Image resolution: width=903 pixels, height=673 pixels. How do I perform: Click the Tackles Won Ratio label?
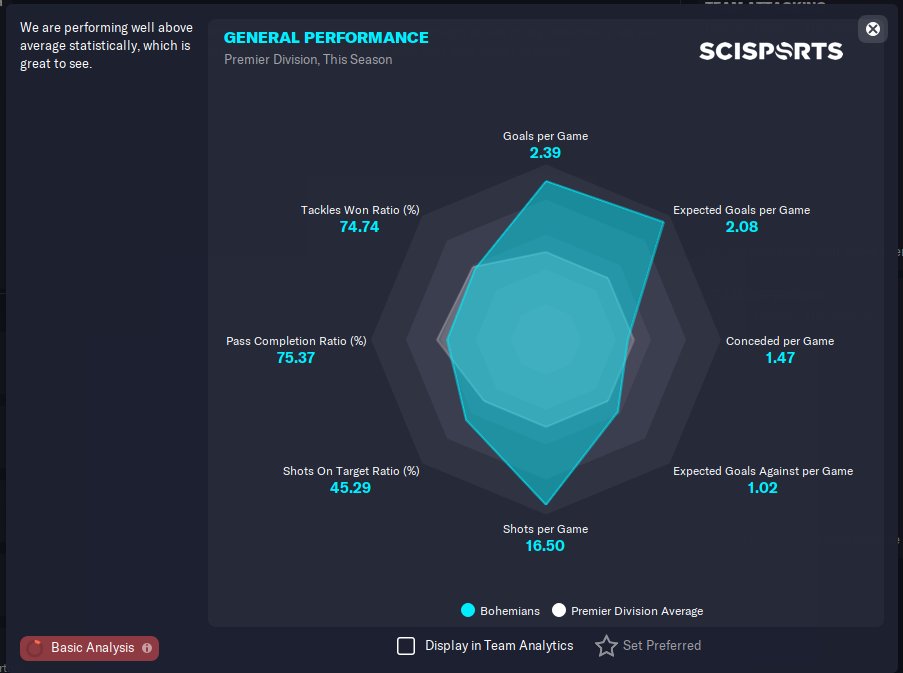click(360, 210)
